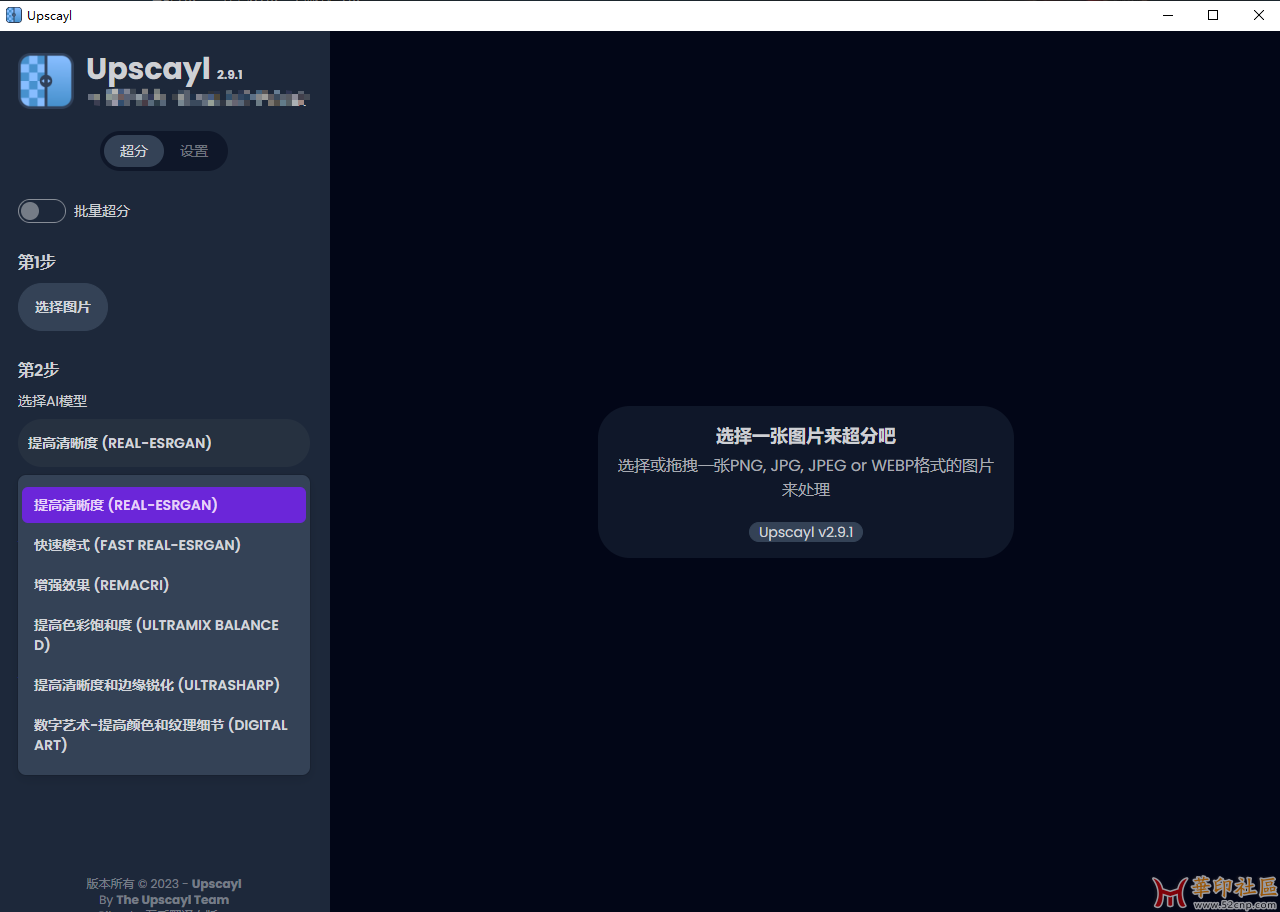Click The Upscayl Team footer link
Image resolution: width=1280 pixels, height=912 pixels.
[x=172, y=899]
